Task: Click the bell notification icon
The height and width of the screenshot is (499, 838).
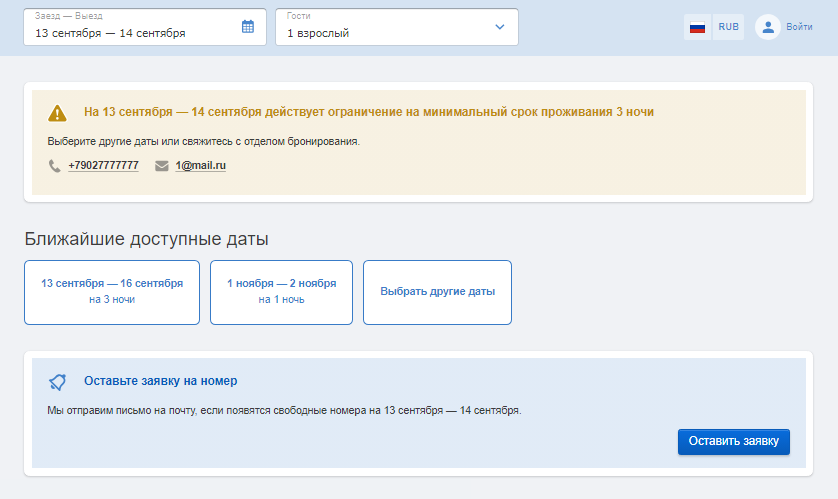Action: (x=57, y=381)
